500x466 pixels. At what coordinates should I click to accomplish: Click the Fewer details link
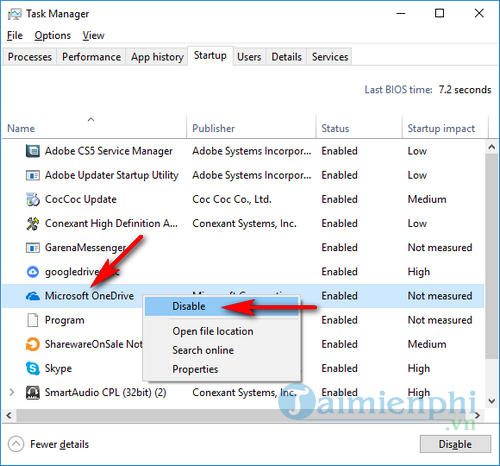click(x=59, y=444)
